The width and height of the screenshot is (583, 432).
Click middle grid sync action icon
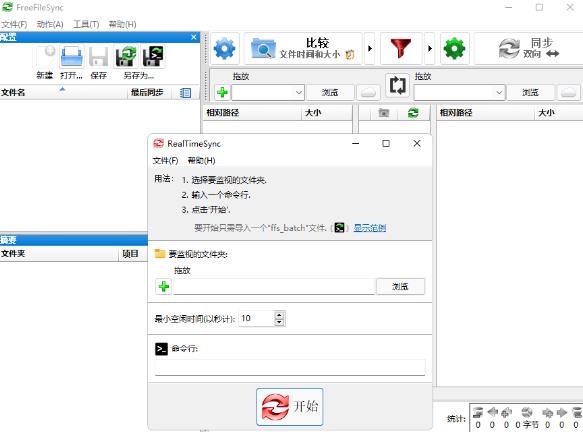413,113
